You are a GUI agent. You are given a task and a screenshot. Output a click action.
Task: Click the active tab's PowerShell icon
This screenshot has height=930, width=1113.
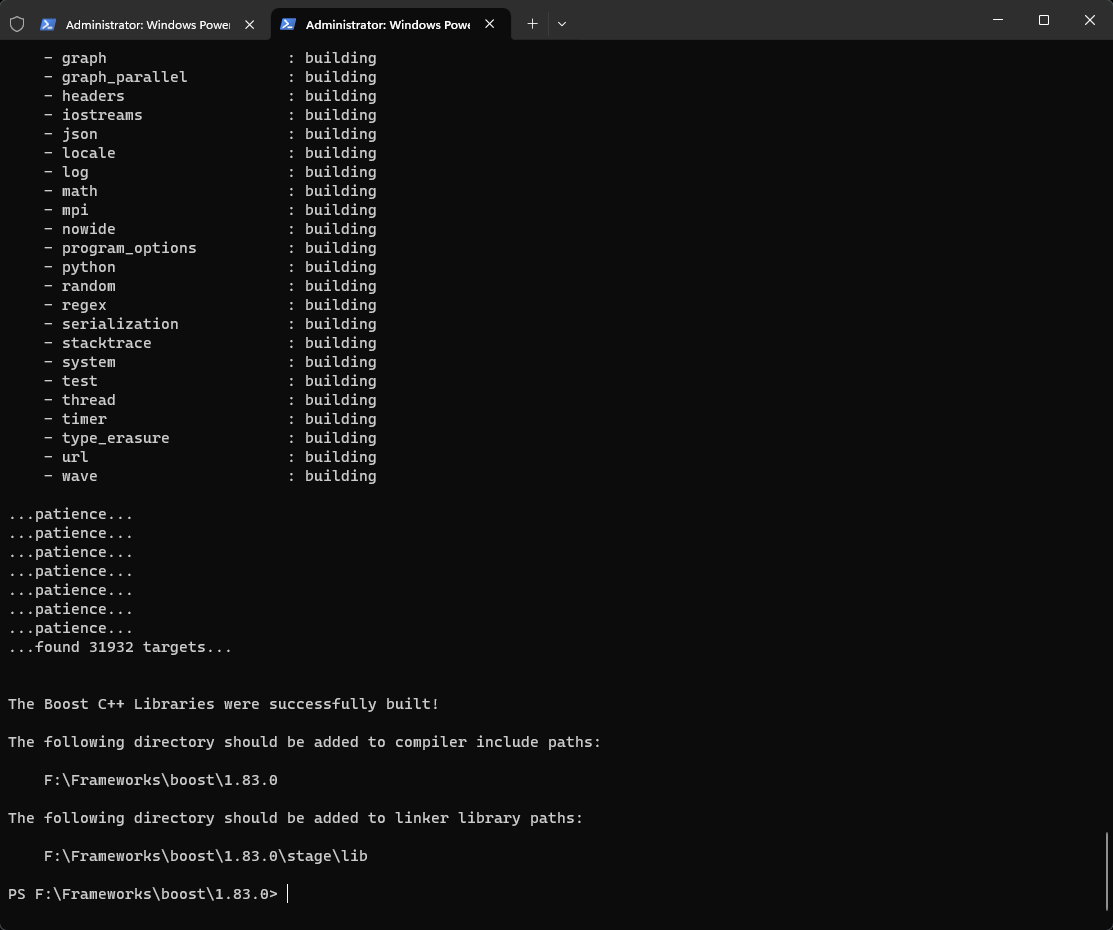tap(288, 24)
